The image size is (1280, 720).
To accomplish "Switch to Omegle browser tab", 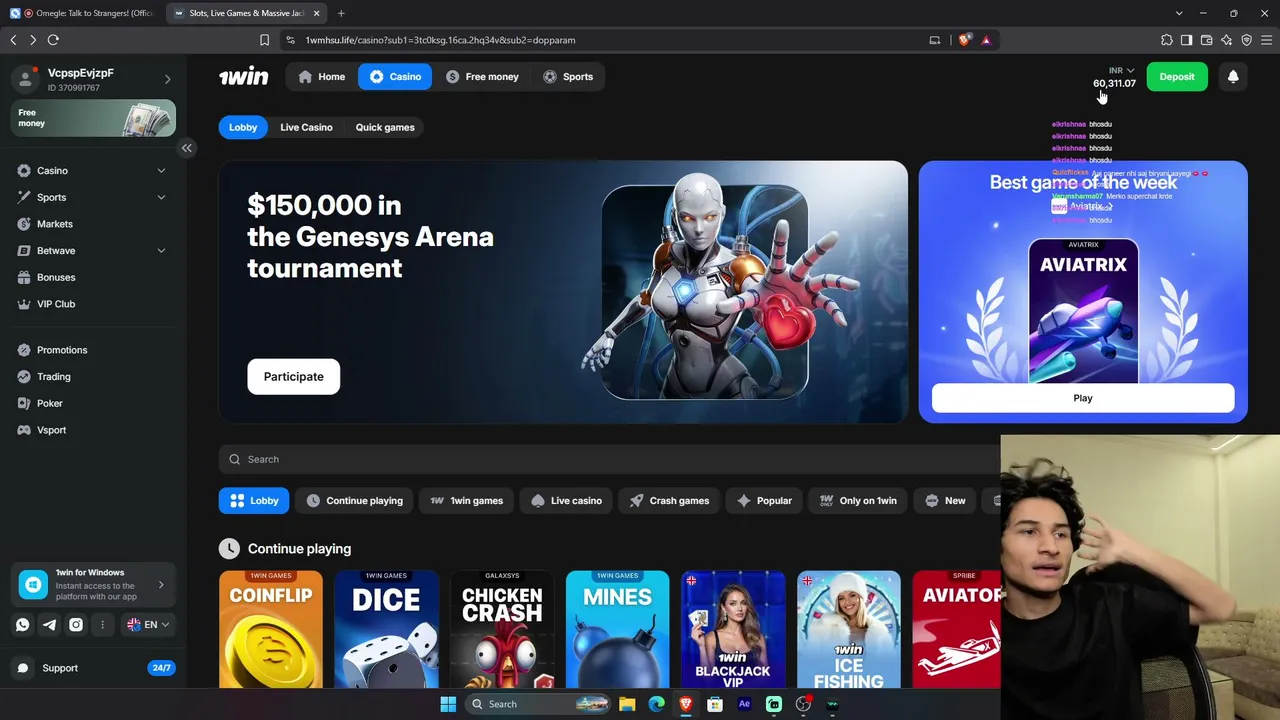I will (83, 13).
